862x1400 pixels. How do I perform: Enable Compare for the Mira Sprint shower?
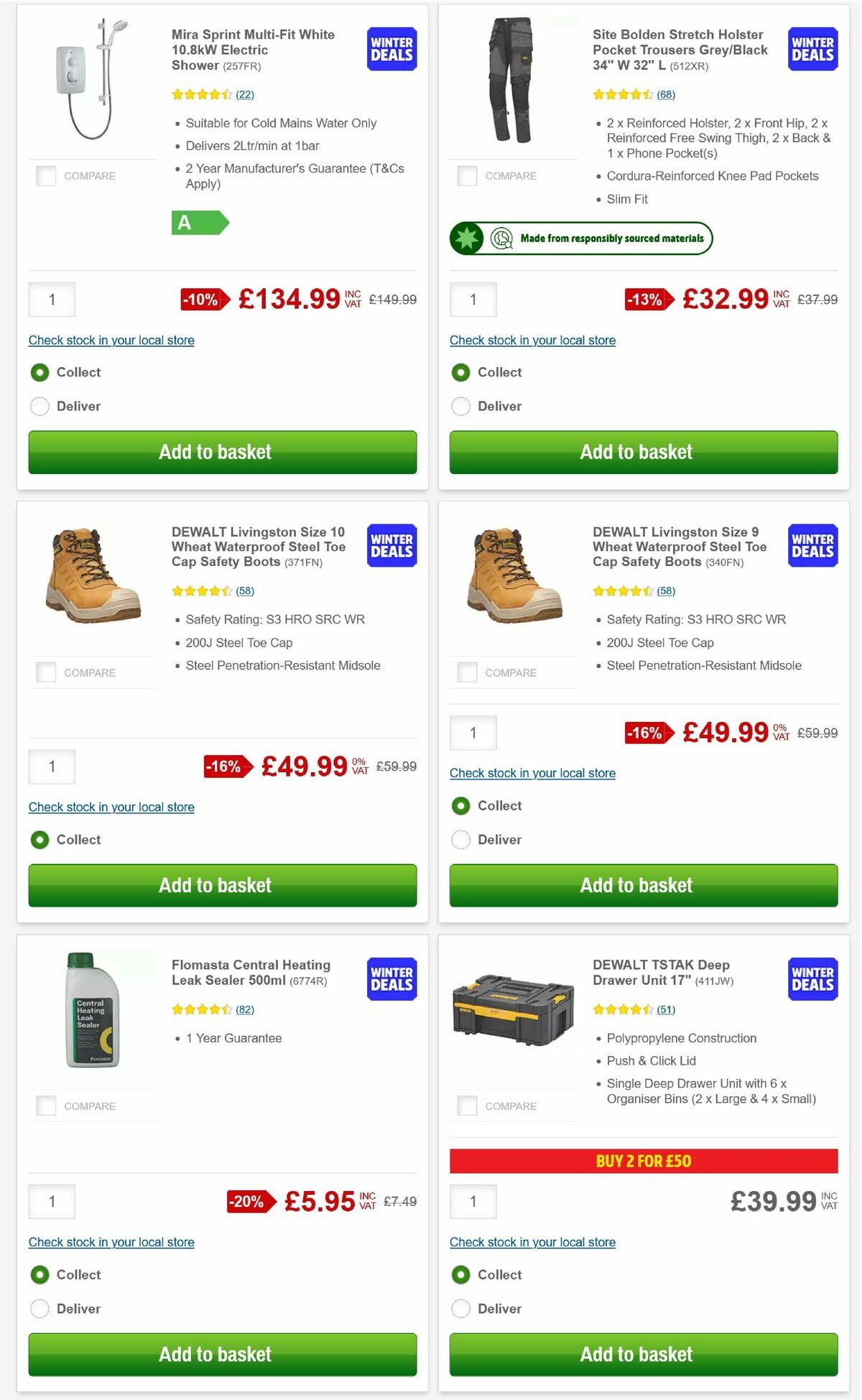pyautogui.click(x=46, y=175)
